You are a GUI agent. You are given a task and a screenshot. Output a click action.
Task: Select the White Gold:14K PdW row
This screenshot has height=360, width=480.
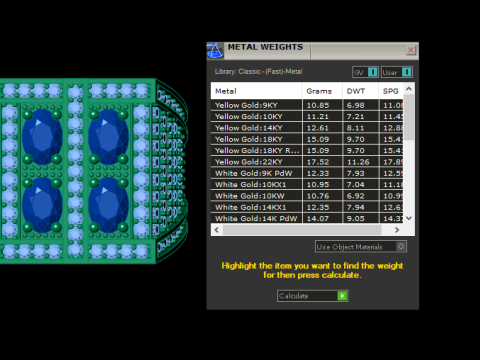307,218
